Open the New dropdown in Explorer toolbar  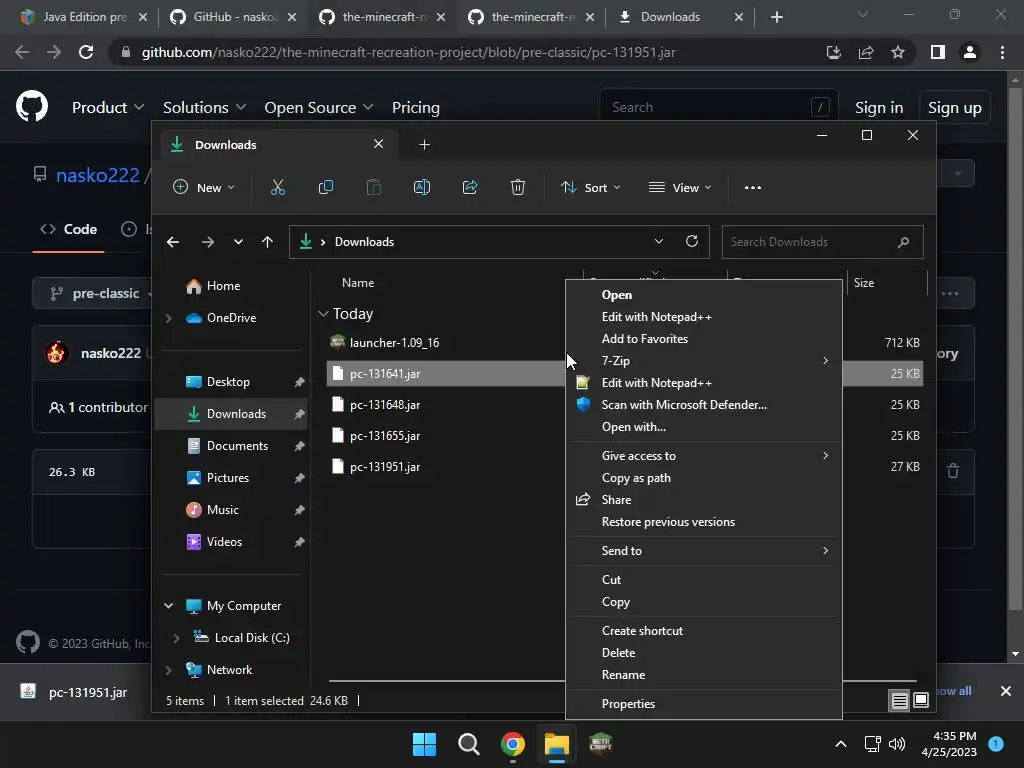(x=204, y=187)
